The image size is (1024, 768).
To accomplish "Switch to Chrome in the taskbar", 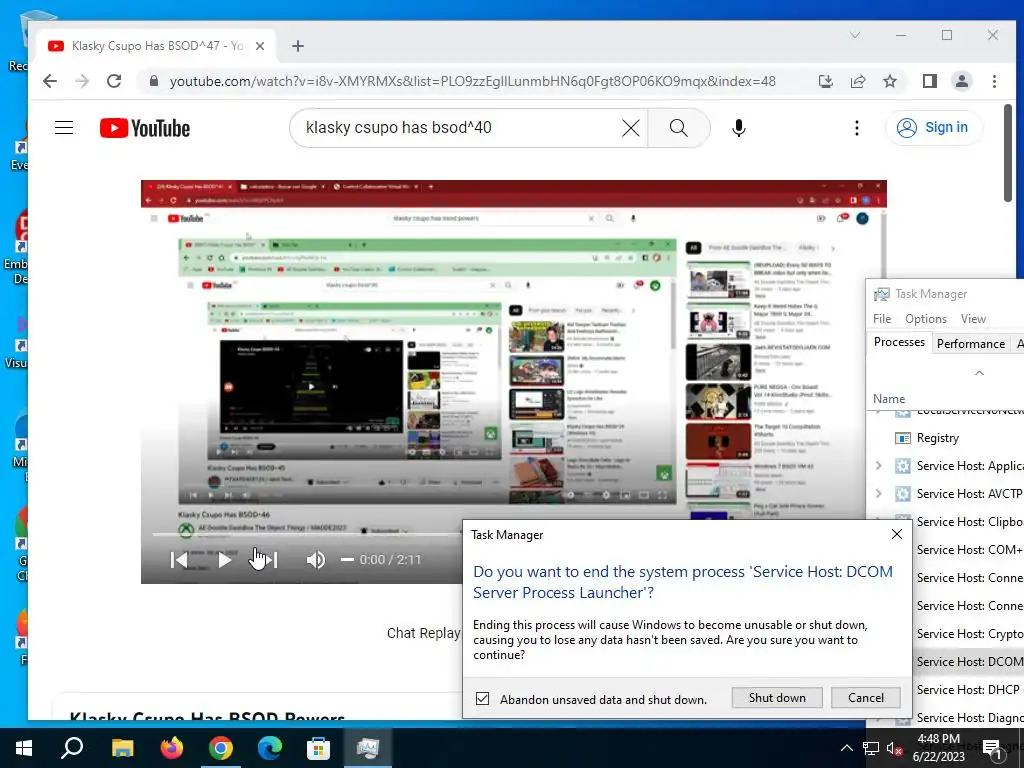I will [221, 748].
